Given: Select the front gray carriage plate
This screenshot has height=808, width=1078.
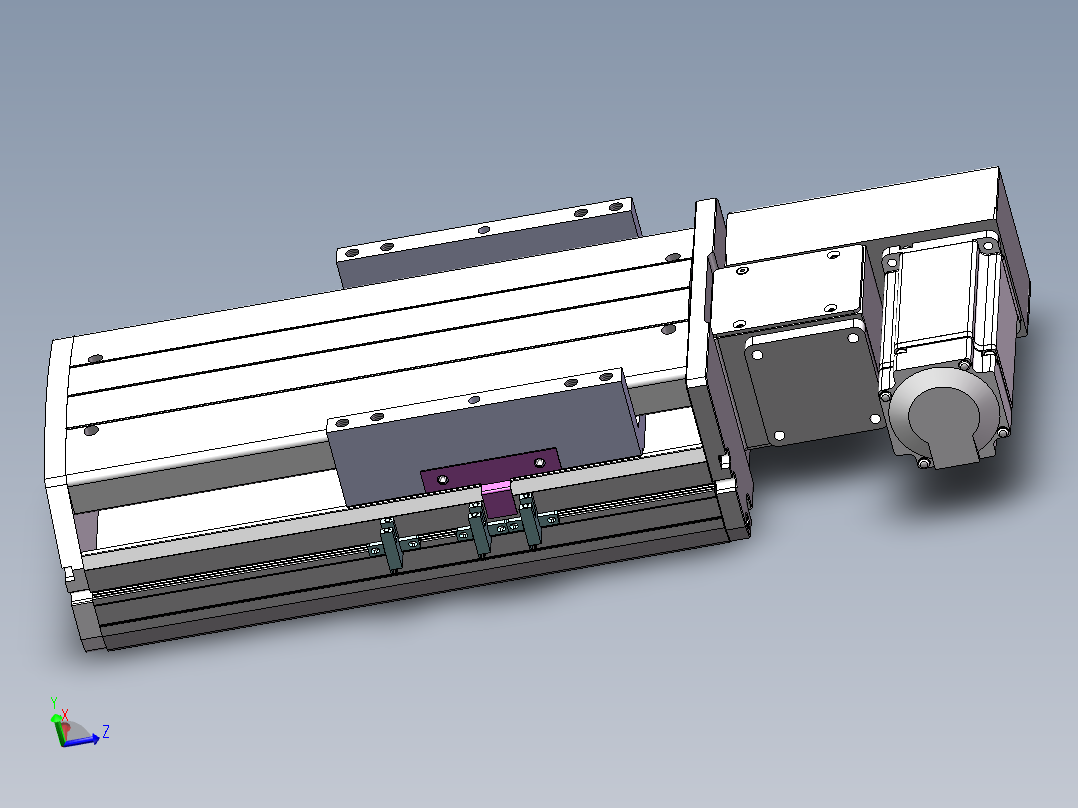Looking at the screenshot, I should [x=485, y=436].
